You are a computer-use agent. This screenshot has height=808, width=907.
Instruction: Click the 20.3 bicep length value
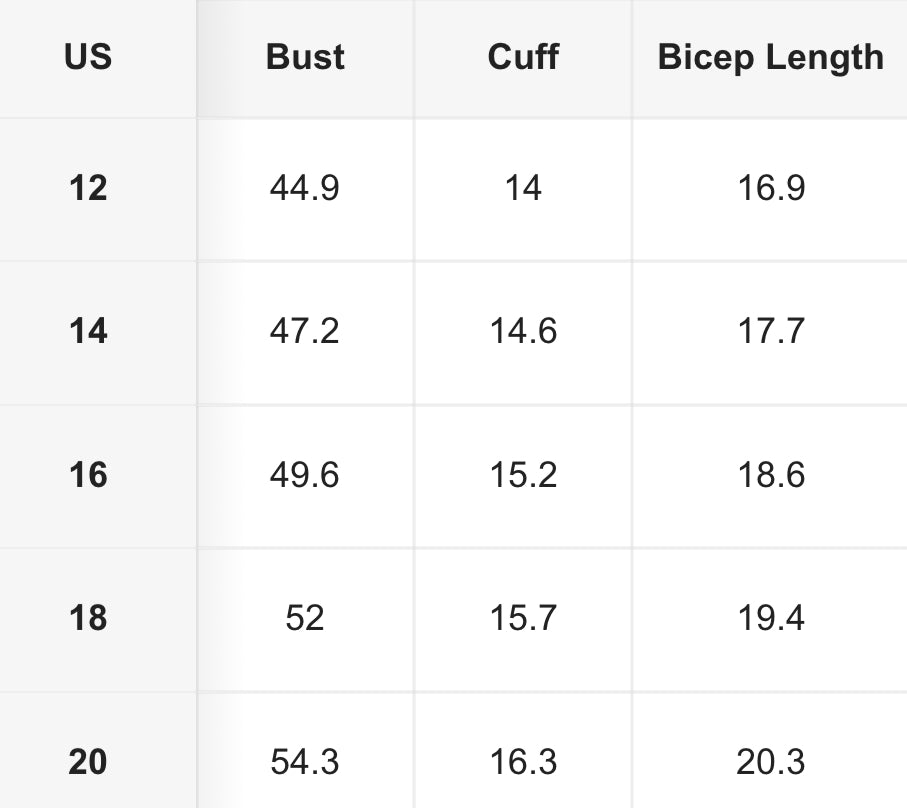(x=771, y=762)
